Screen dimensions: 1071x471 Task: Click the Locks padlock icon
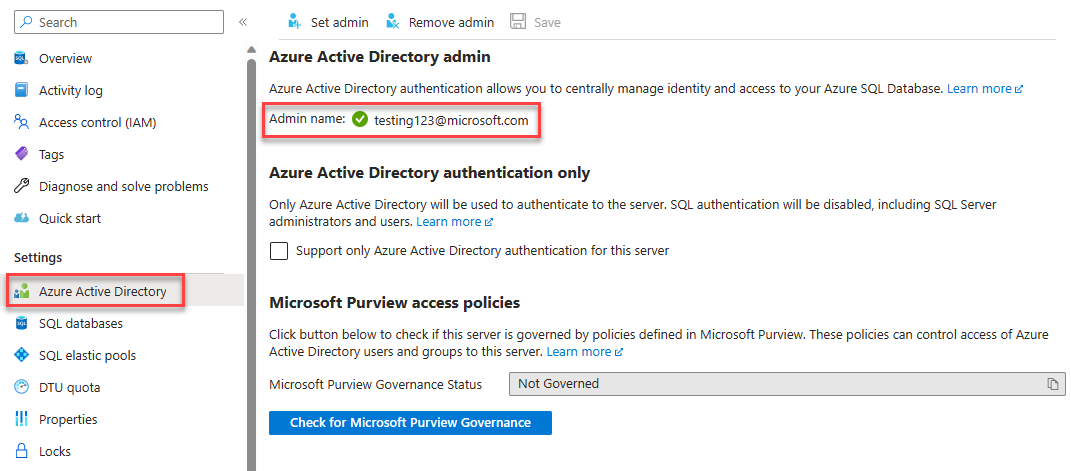coord(21,451)
